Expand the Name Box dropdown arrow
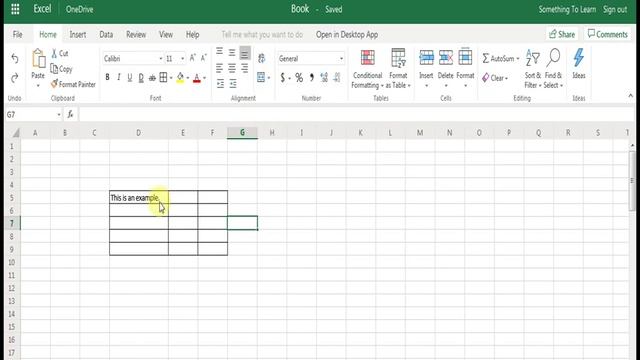 59,115
